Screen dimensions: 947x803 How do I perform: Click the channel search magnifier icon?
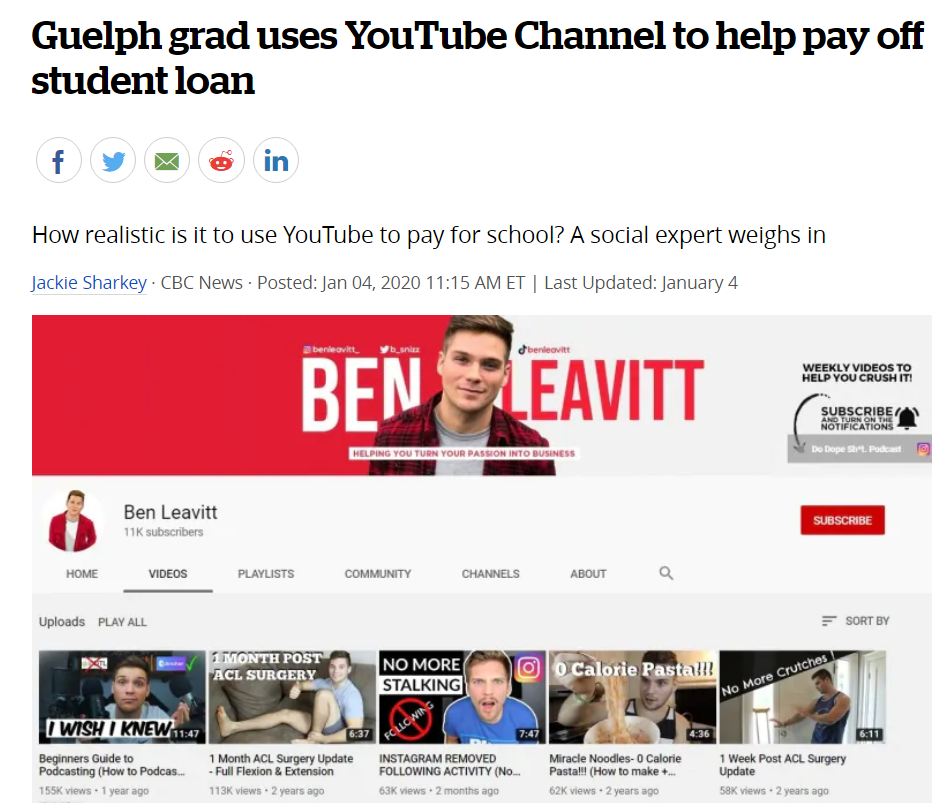(x=666, y=573)
